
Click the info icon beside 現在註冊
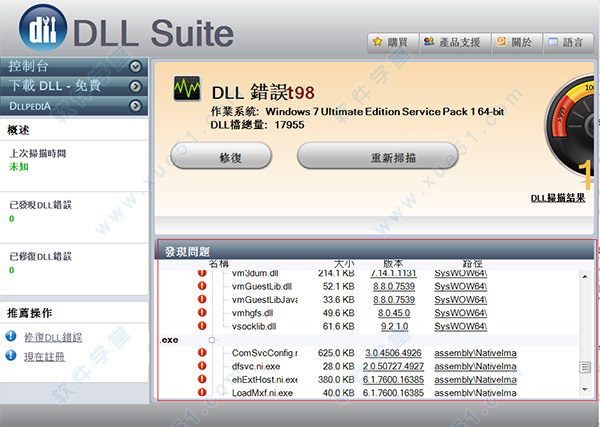(11, 356)
